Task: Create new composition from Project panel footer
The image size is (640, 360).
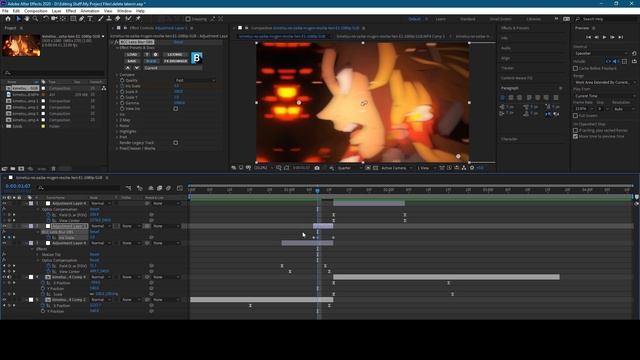Action: tap(21, 169)
